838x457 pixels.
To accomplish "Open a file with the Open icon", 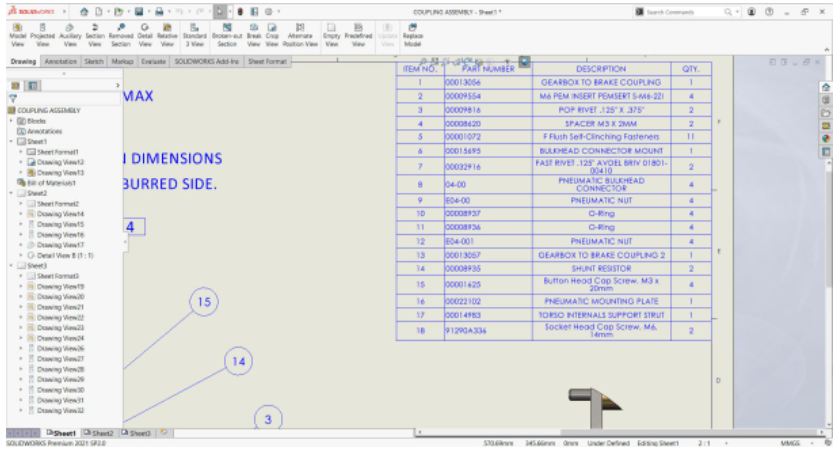I will [118, 11].
